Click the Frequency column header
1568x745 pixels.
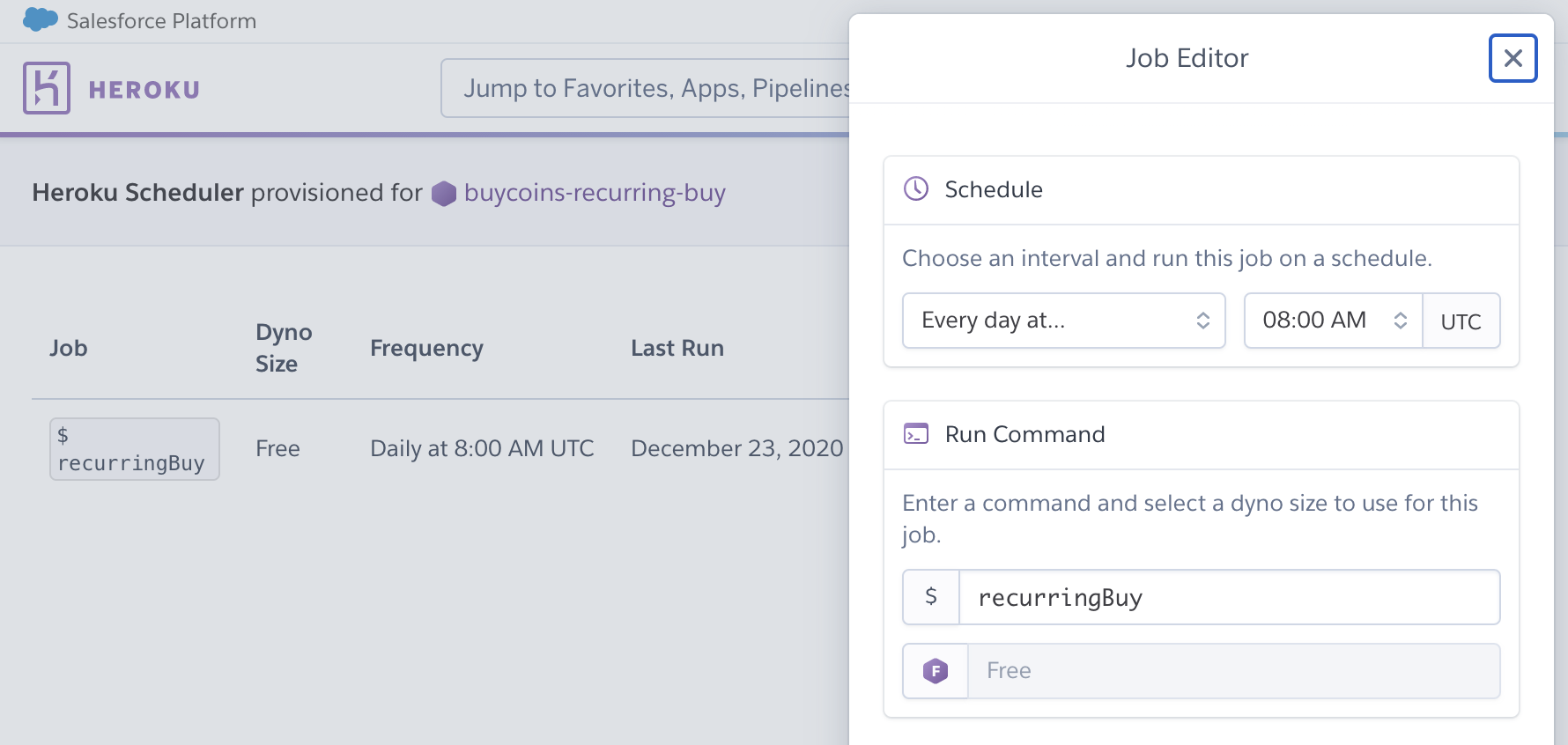(426, 348)
